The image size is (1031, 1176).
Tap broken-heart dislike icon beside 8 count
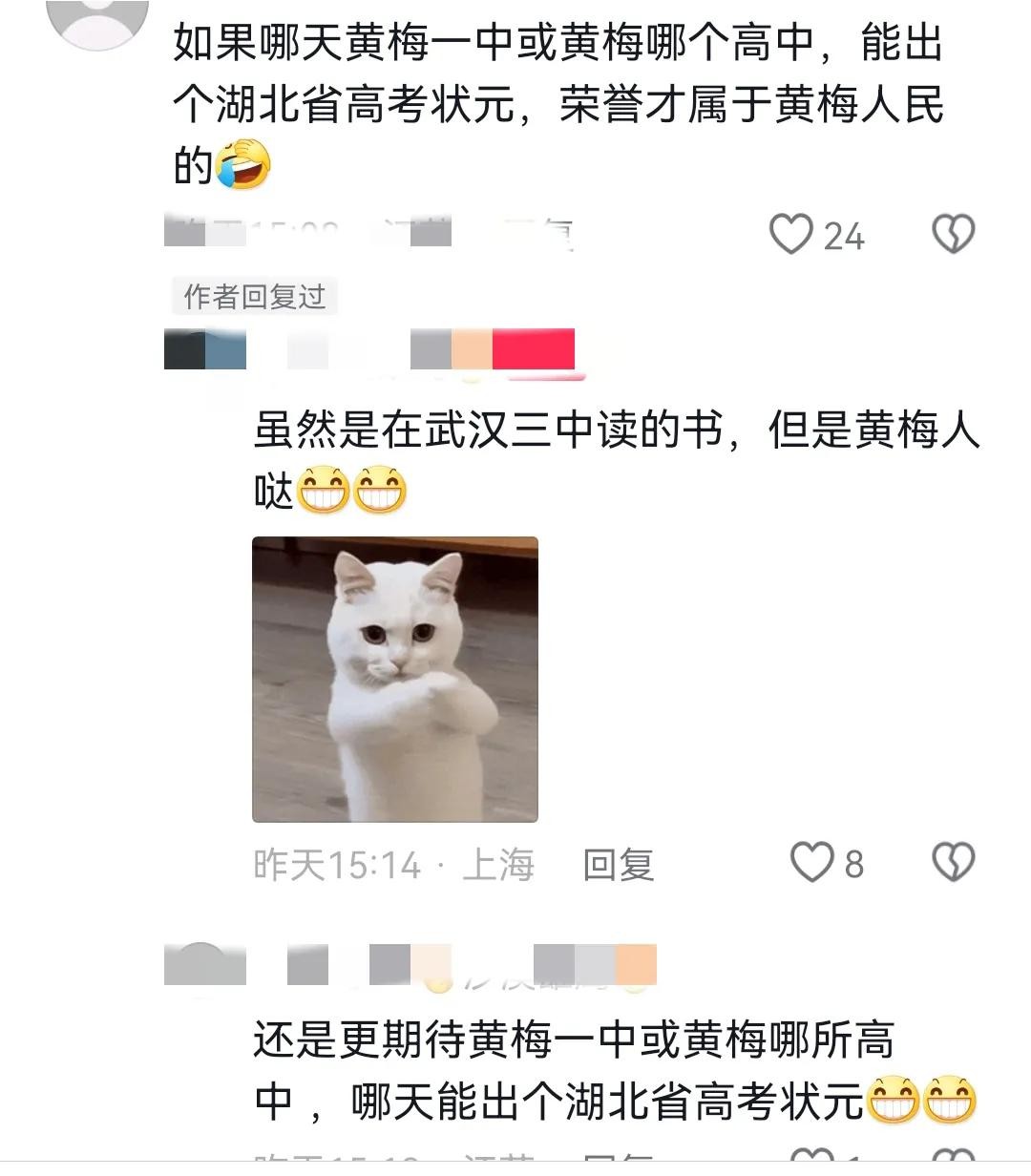tap(953, 863)
